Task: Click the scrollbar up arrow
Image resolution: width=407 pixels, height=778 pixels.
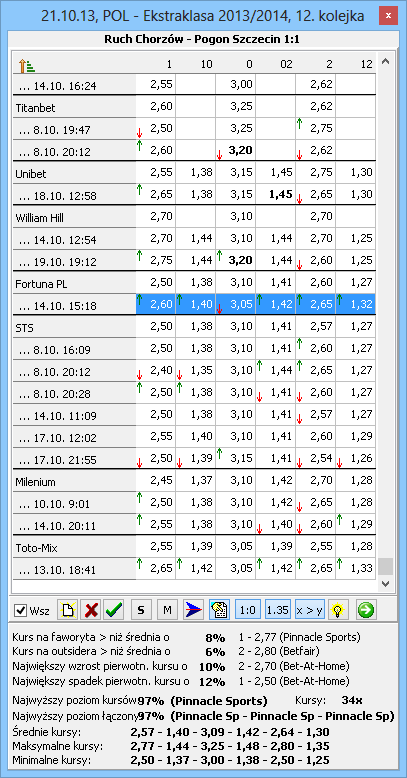Action: [386, 61]
